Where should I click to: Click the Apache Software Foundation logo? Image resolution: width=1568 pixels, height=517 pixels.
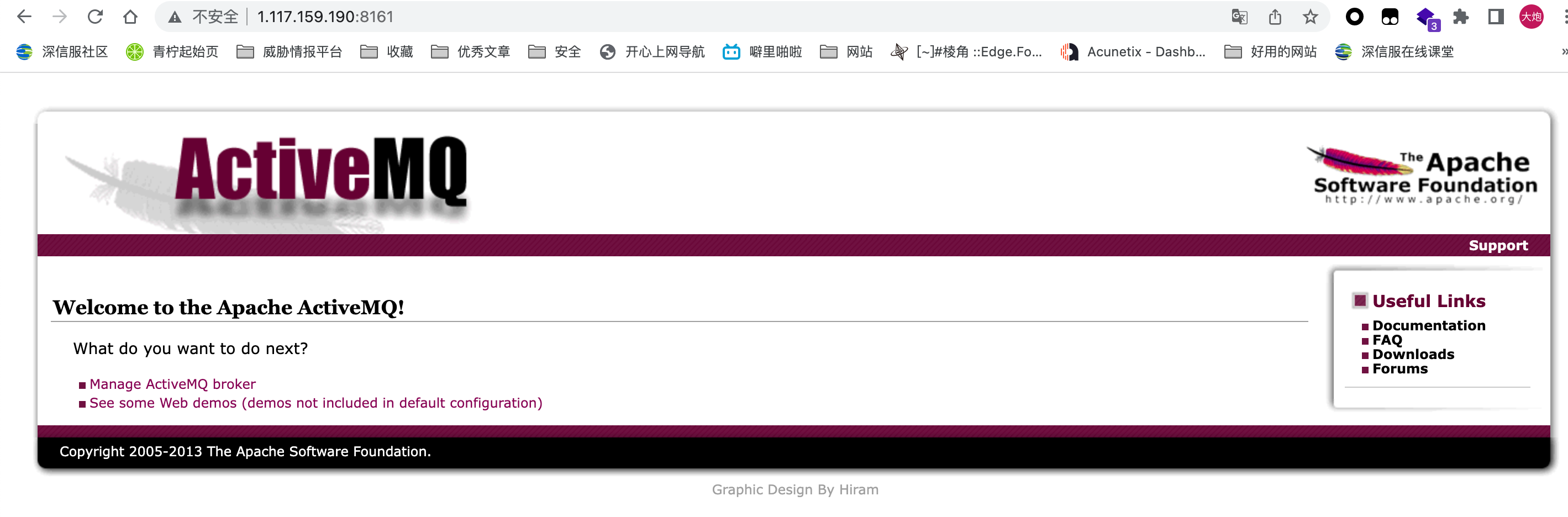pos(1423,176)
